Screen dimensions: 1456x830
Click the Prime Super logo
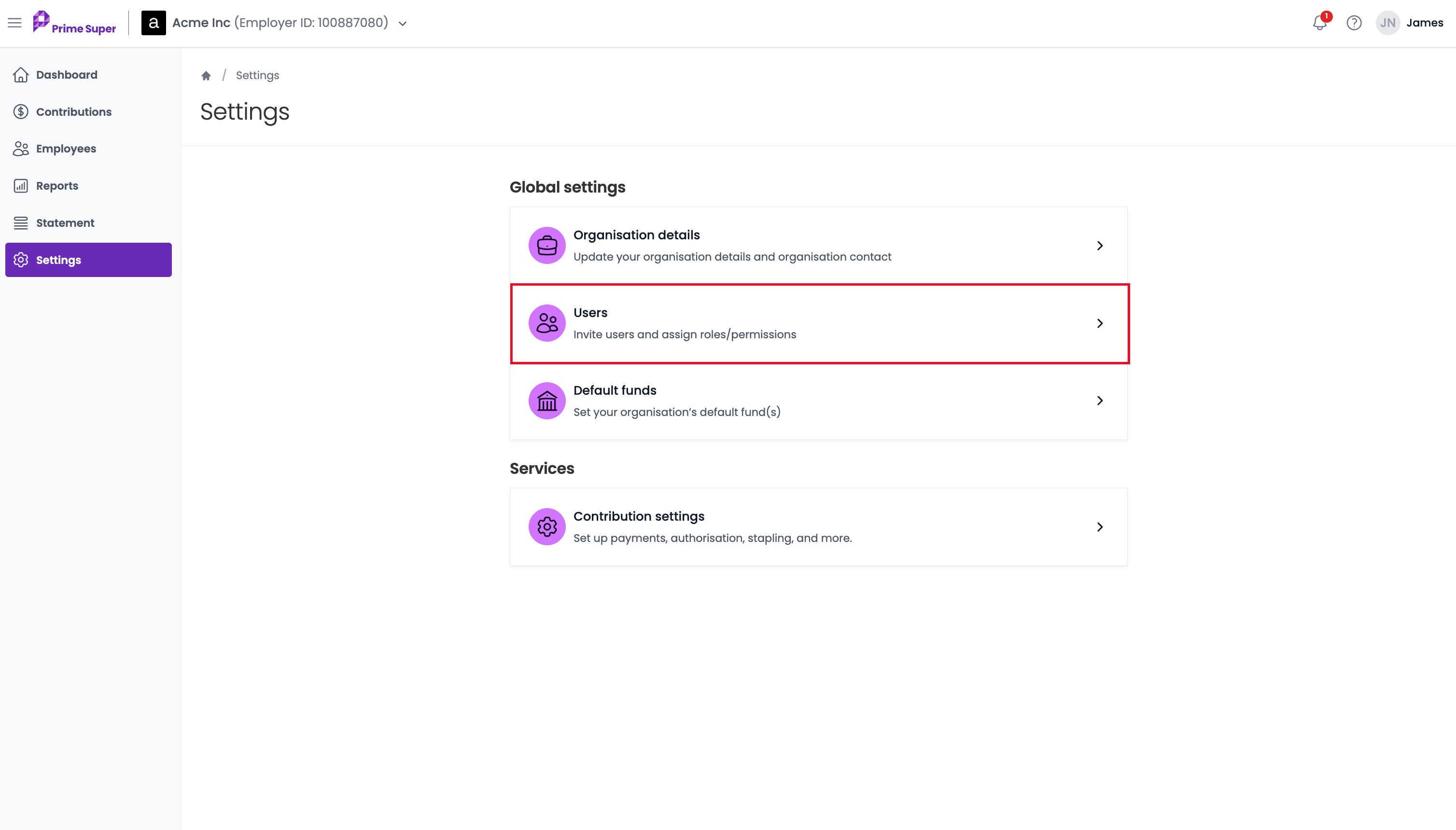click(74, 23)
